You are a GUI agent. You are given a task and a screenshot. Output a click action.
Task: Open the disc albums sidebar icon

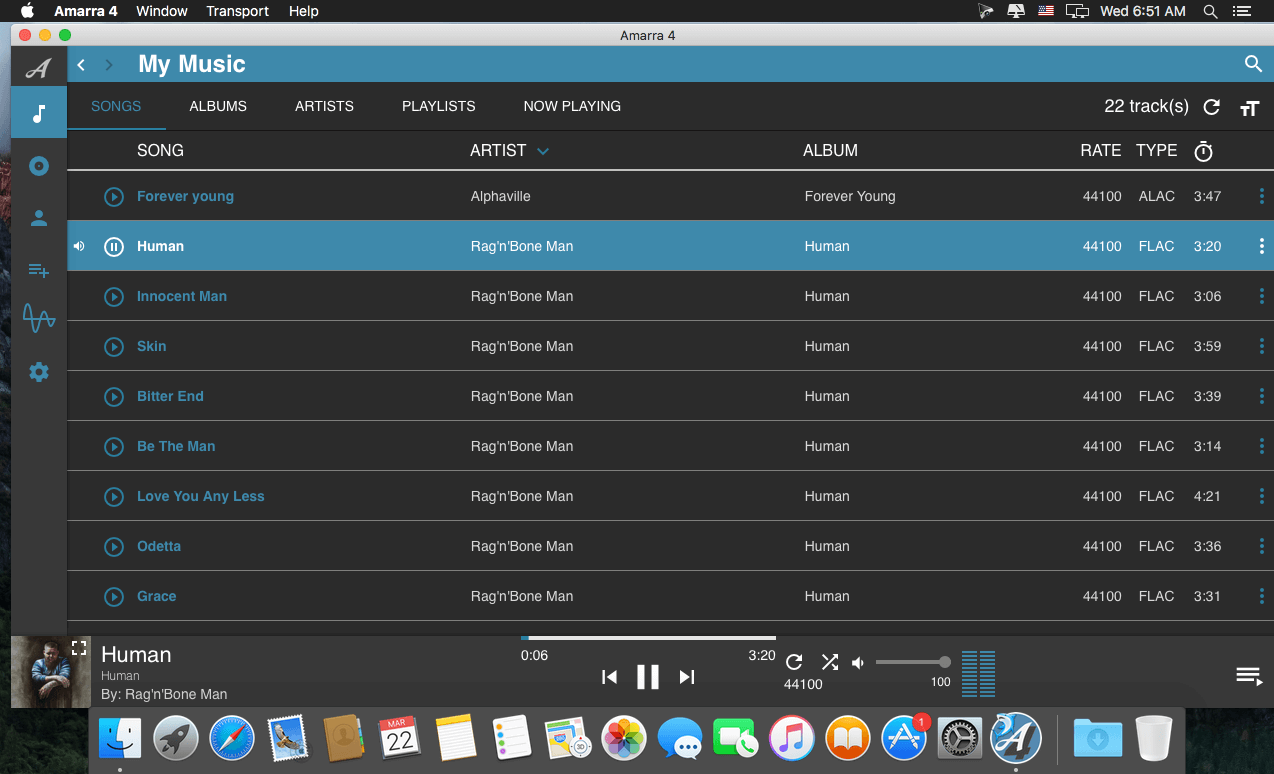click(39, 166)
